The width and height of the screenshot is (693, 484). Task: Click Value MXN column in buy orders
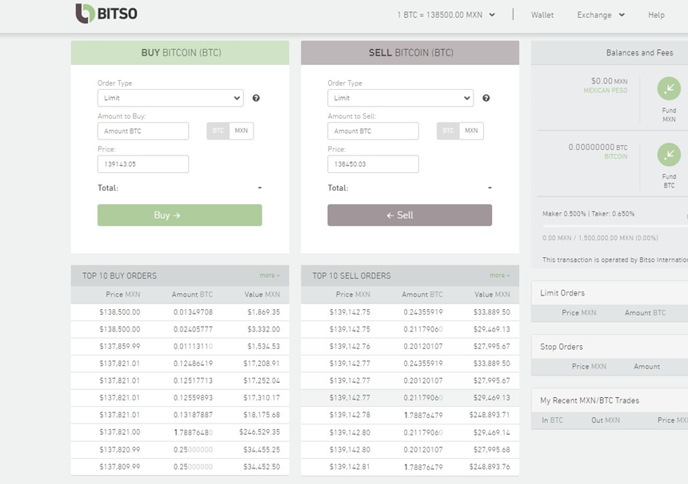(x=262, y=294)
